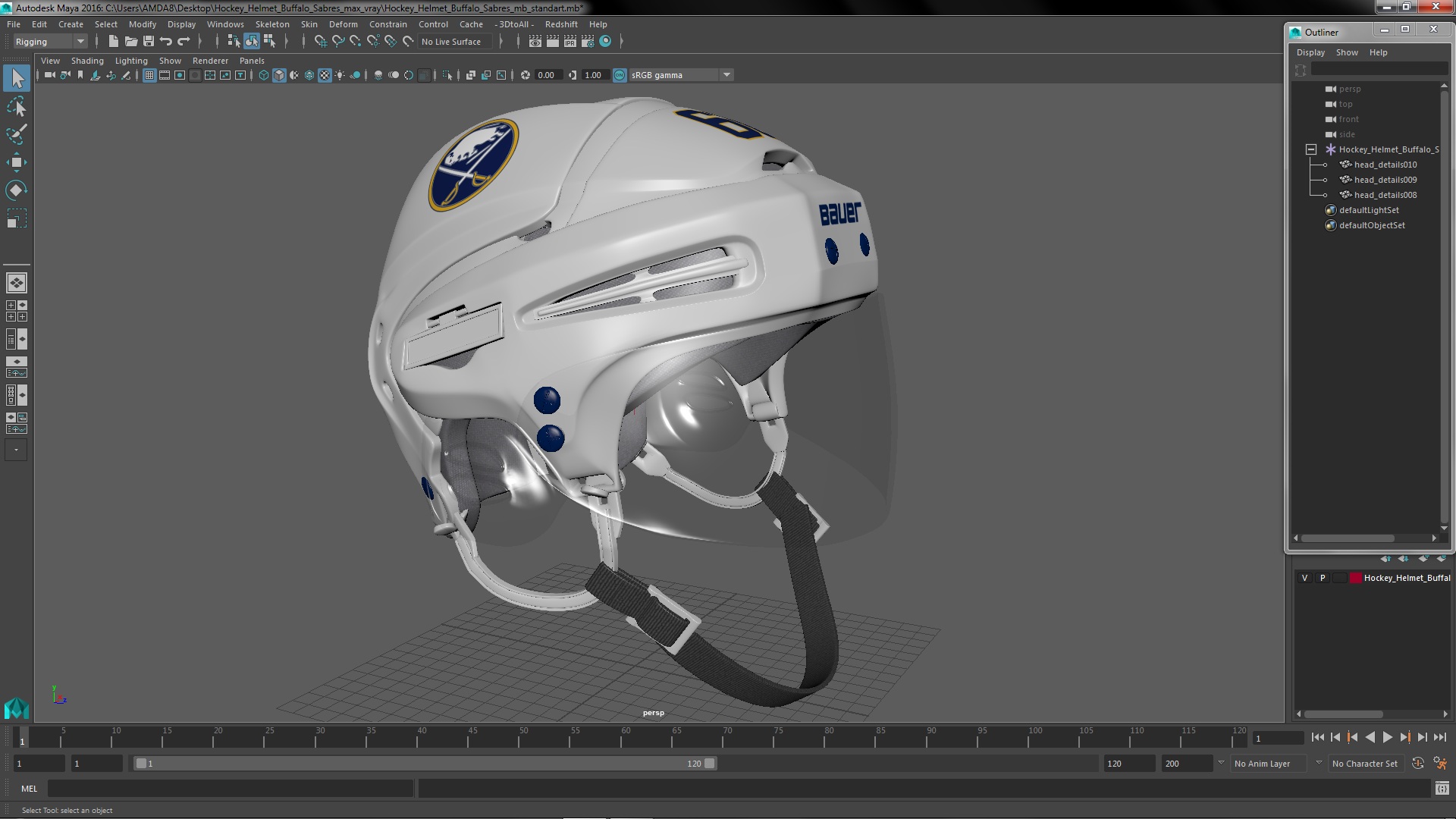Switch to single perspective pane layout
This screenshot has width=1456, height=819.
(x=17, y=283)
